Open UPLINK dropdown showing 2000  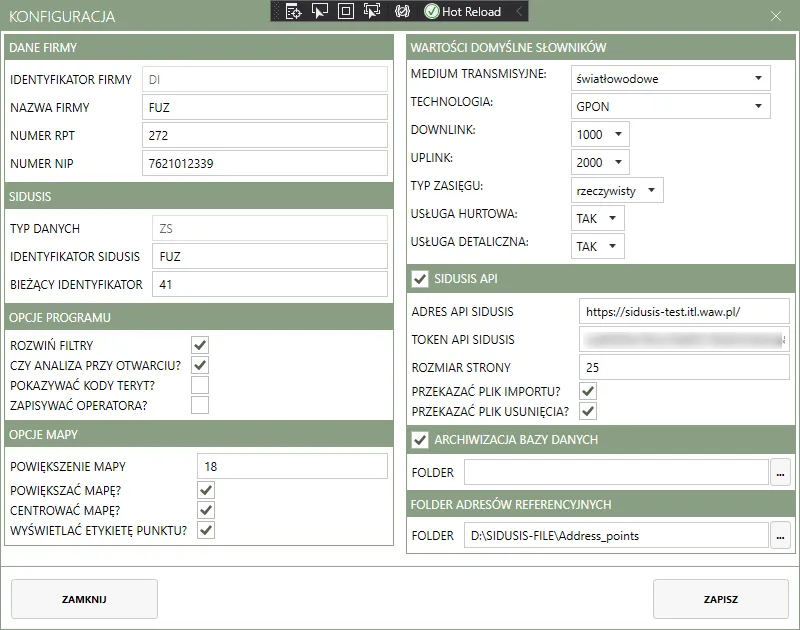click(600, 162)
